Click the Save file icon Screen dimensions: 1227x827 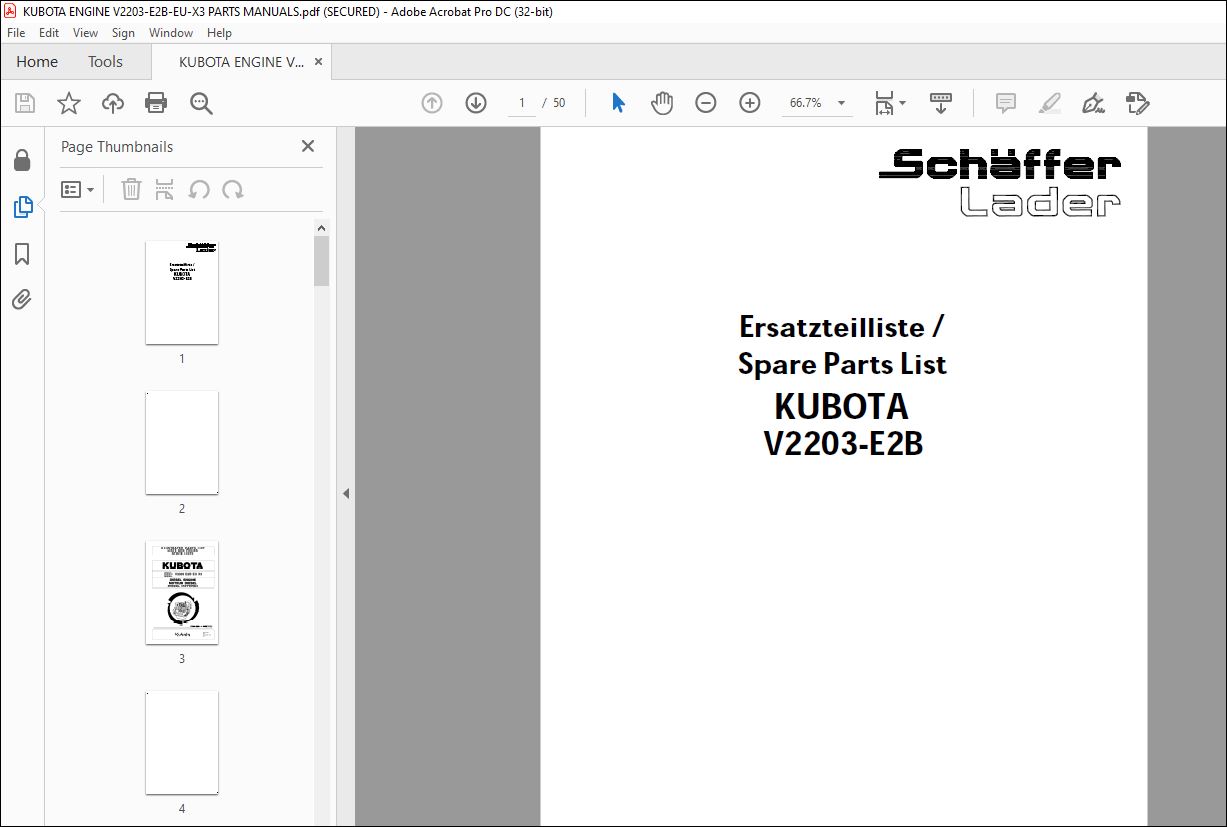pos(25,103)
